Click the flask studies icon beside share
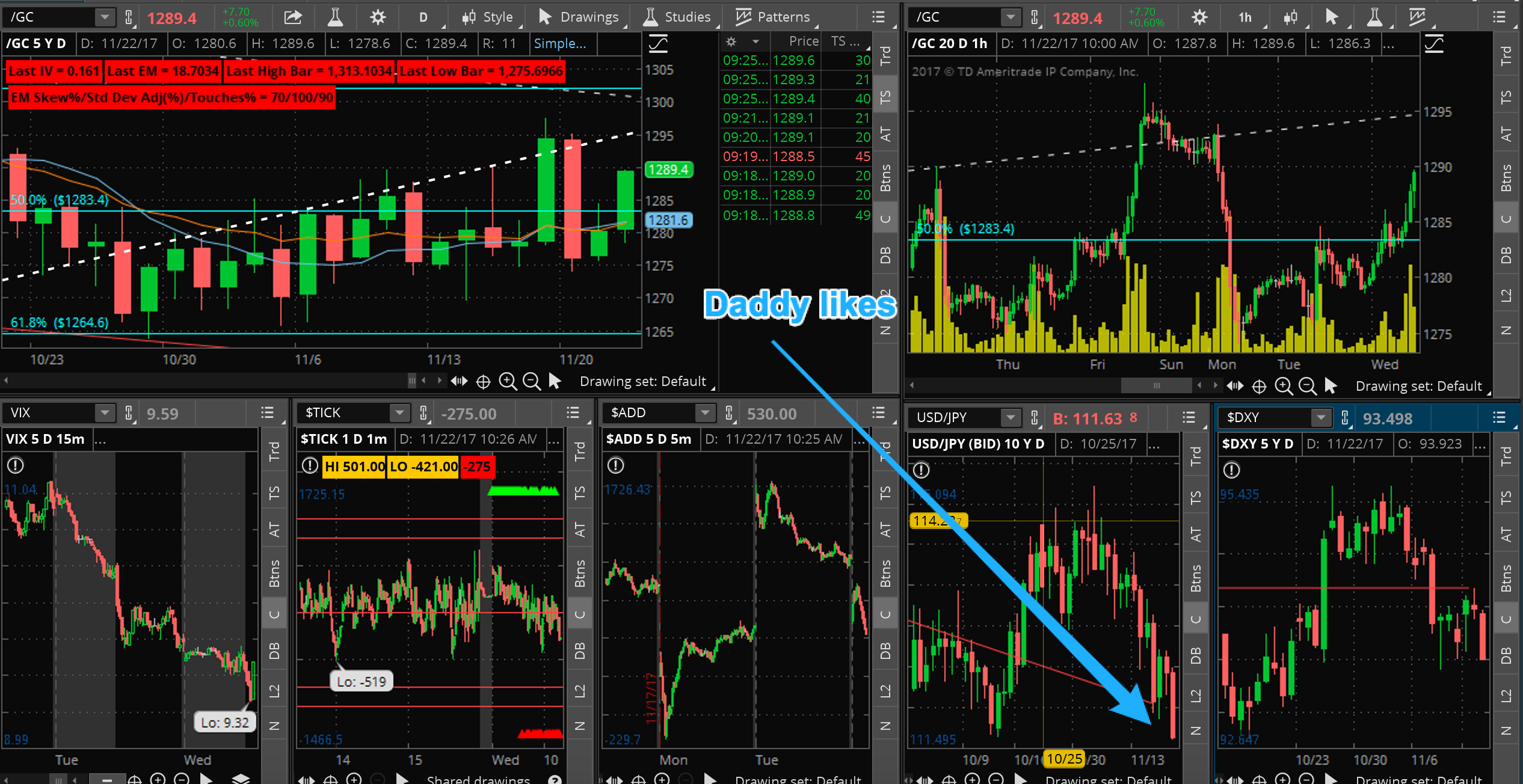The height and width of the screenshot is (784, 1523). click(335, 17)
